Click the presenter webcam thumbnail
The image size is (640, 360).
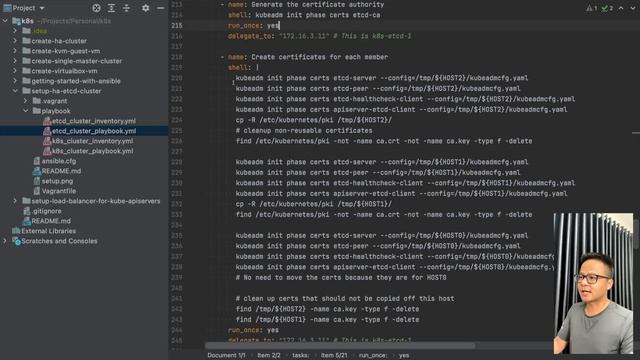pos(593,283)
